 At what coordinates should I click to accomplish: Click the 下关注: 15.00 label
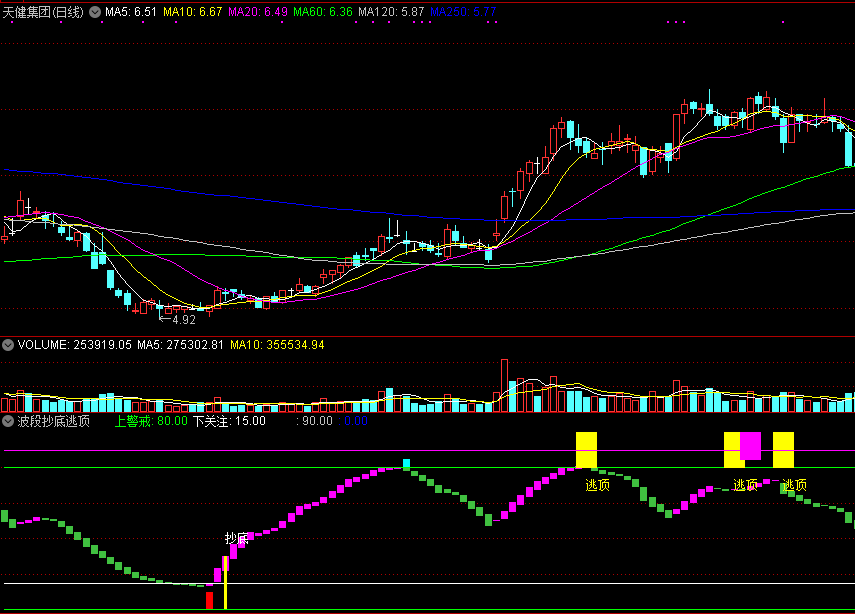point(230,421)
